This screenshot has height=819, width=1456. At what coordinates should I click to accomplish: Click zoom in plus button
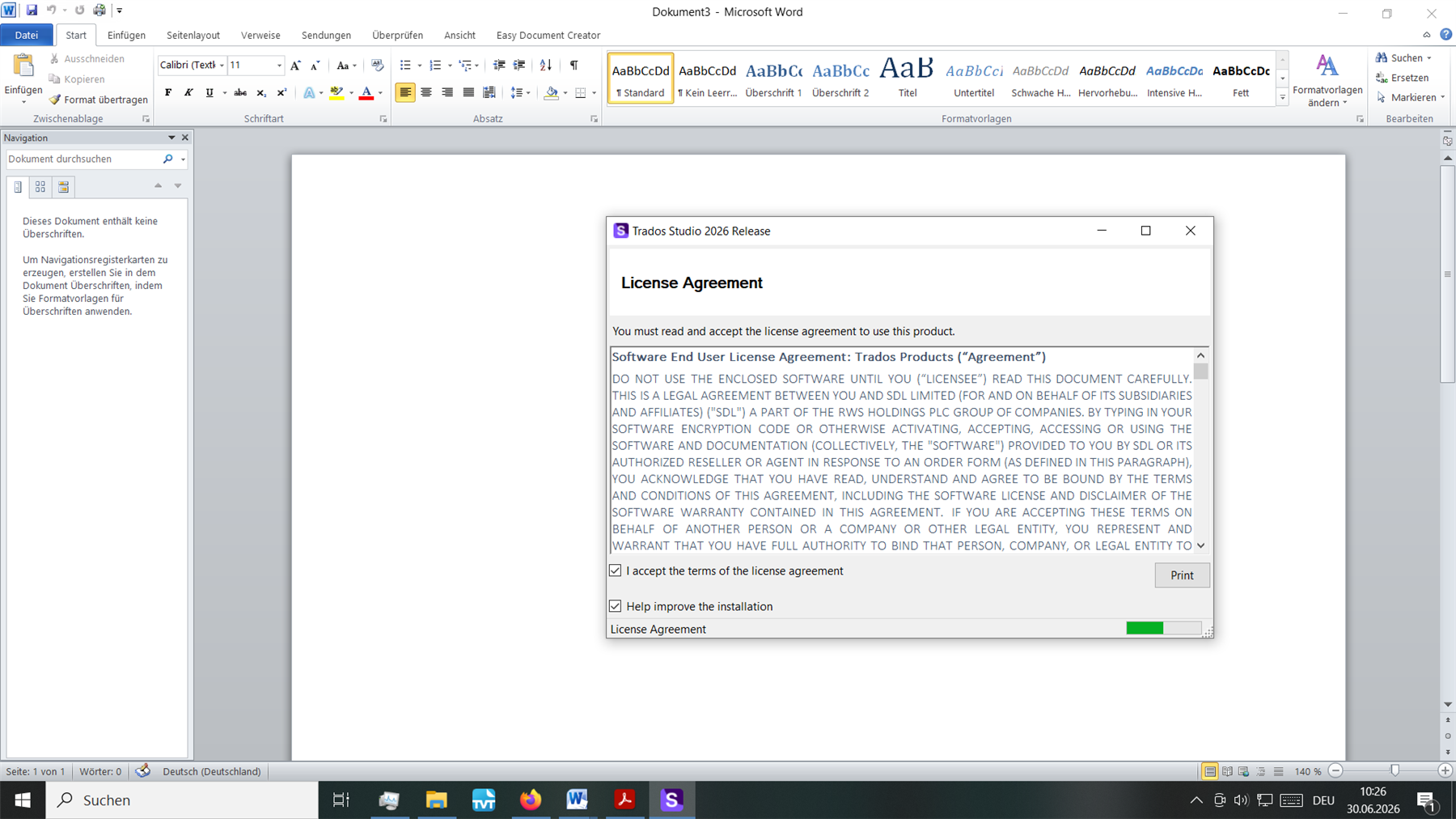(x=1445, y=770)
